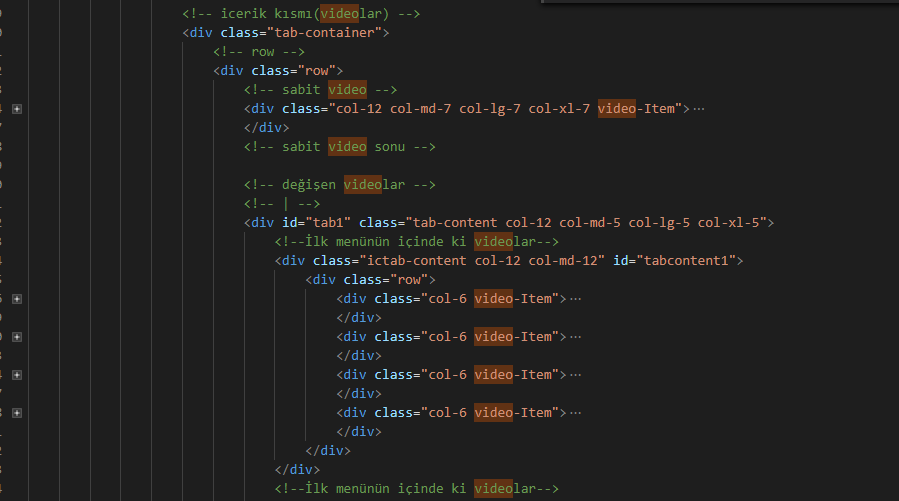The height and width of the screenshot is (501, 899).
Task: Click the "değişen videolar" comment
Action: tap(340, 185)
